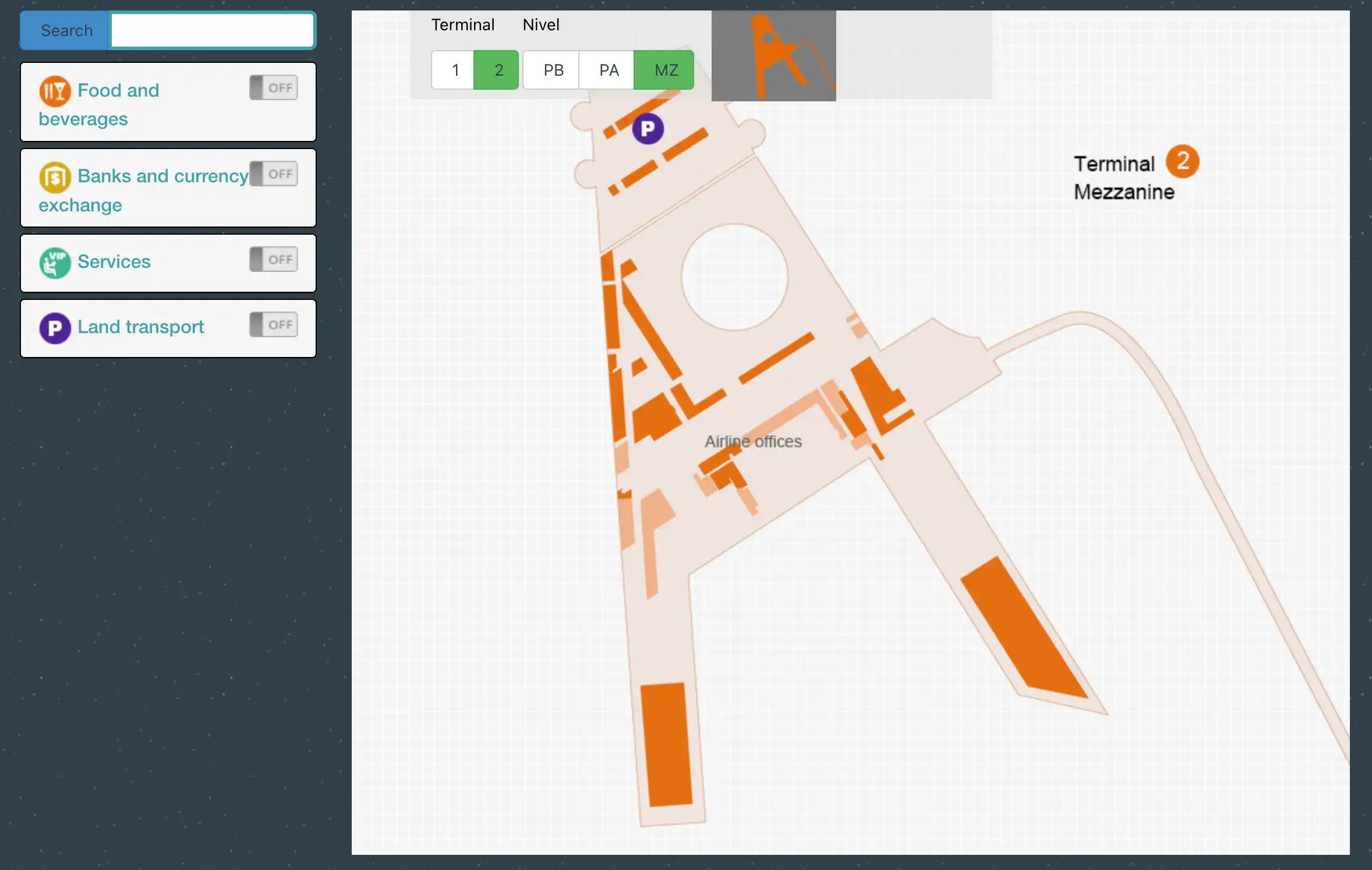This screenshot has height=870, width=1372.
Task: Select the MZ mezzanine level tab
Action: (664, 70)
